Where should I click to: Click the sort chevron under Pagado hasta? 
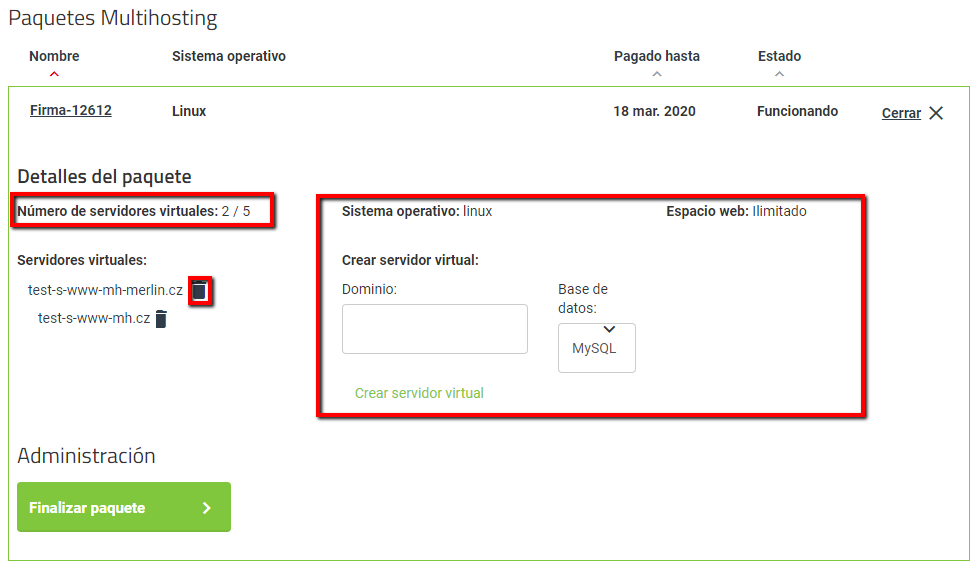point(656,74)
